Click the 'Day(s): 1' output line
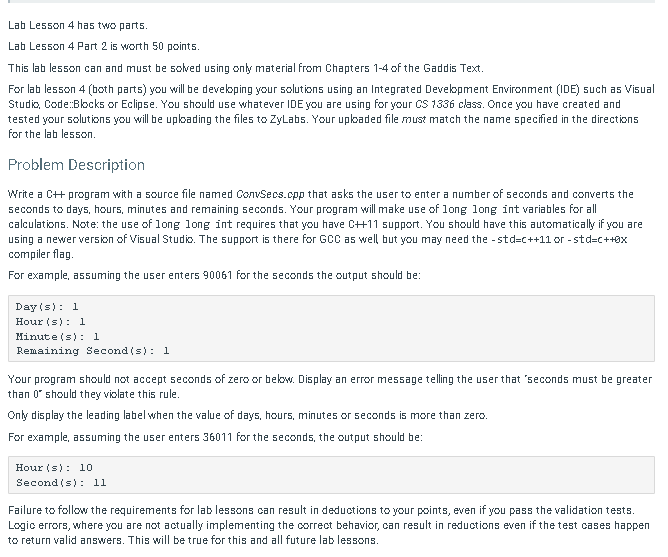This screenshot has width=668, height=557. [x=47, y=307]
